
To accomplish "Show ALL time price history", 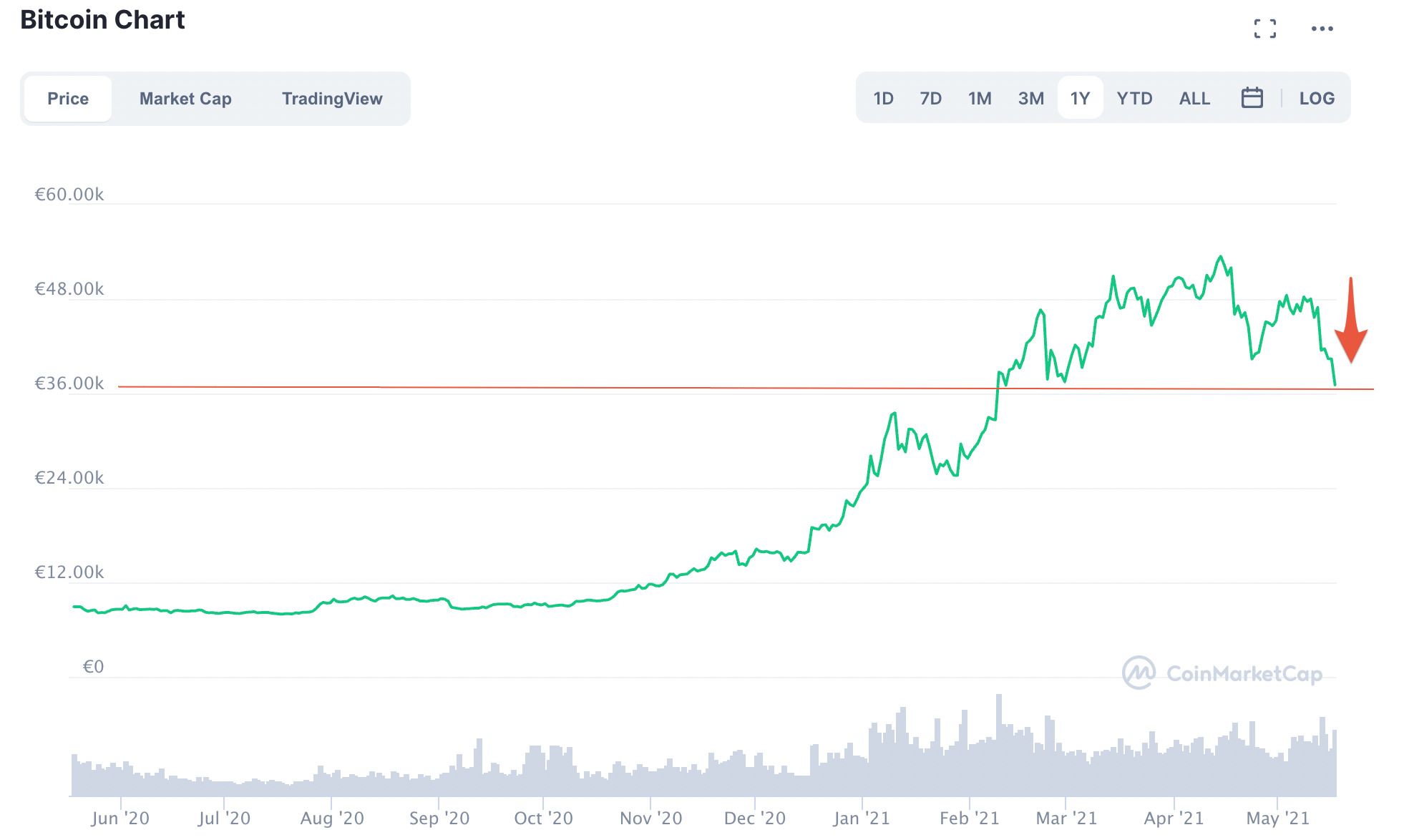I will click(x=1194, y=98).
